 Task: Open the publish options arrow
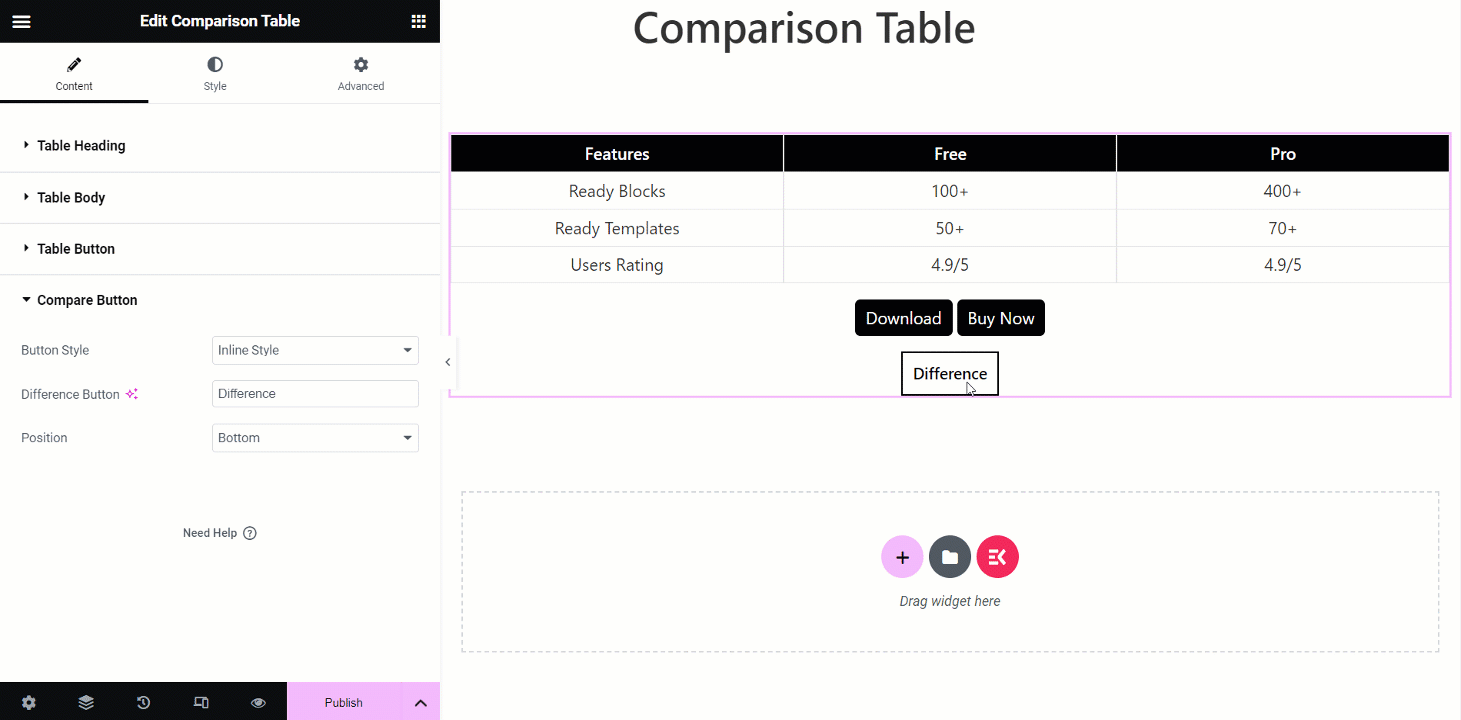pyautogui.click(x=421, y=703)
